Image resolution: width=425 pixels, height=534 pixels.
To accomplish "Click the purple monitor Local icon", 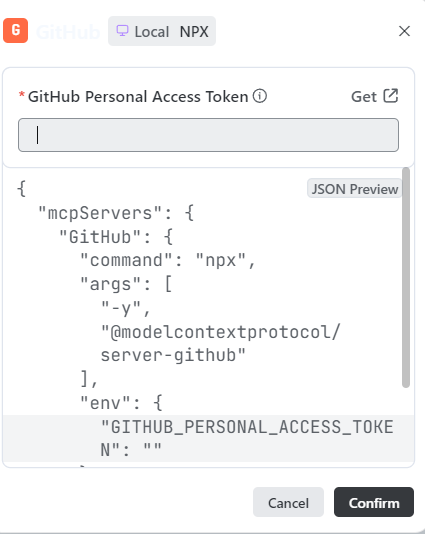I will [122, 31].
